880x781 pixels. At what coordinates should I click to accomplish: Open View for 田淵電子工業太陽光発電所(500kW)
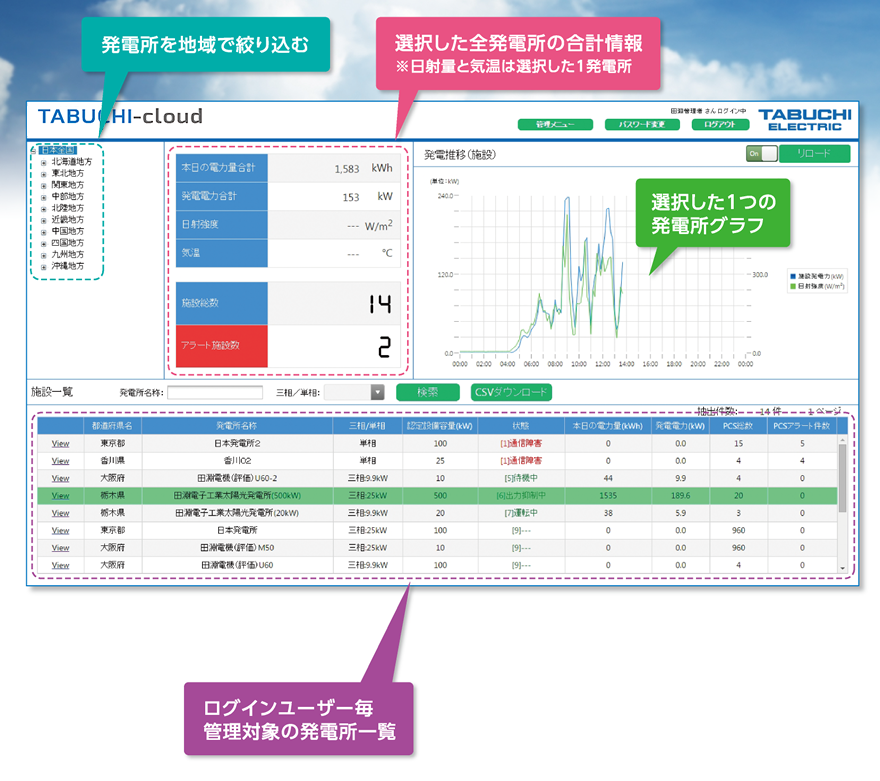click(x=60, y=494)
